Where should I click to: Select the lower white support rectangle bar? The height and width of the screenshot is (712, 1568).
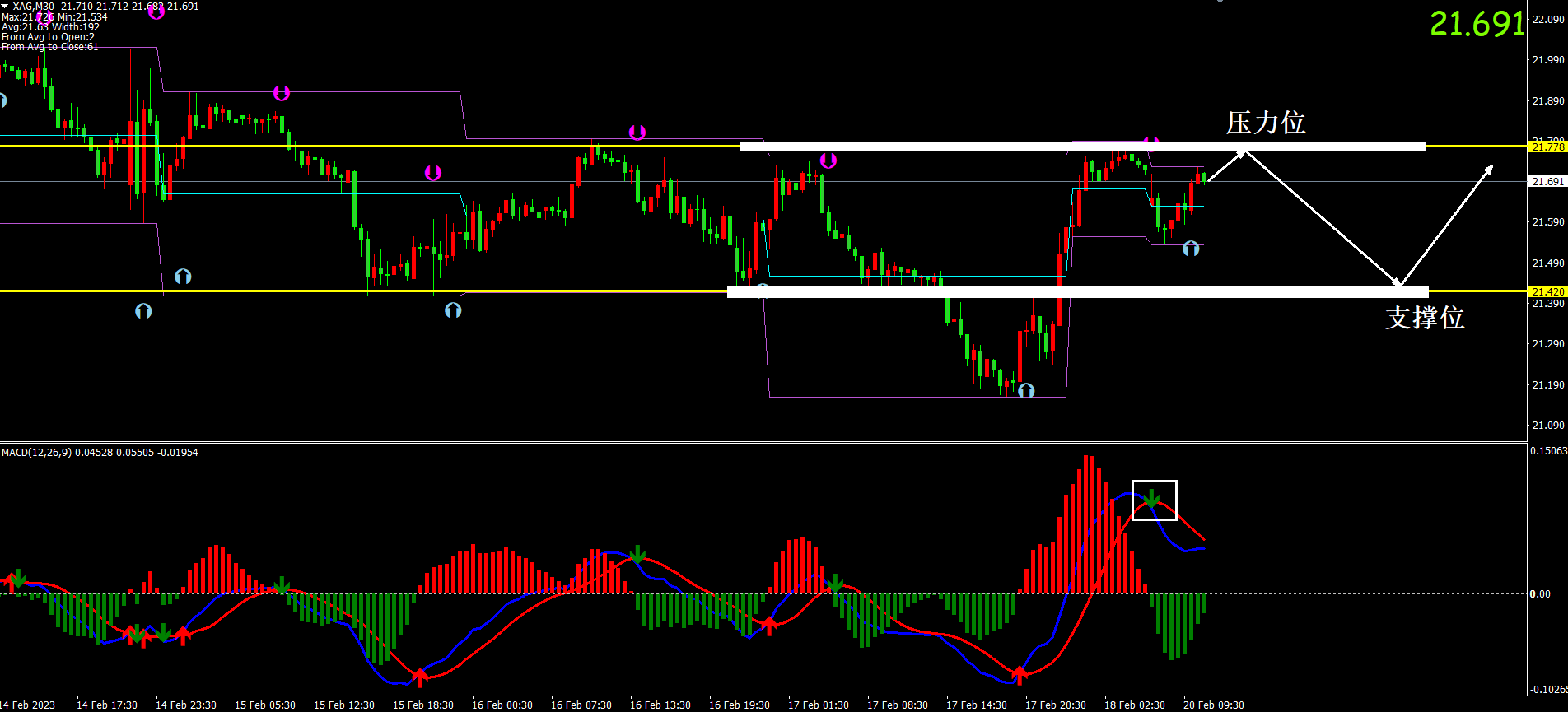[x=1077, y=291]
